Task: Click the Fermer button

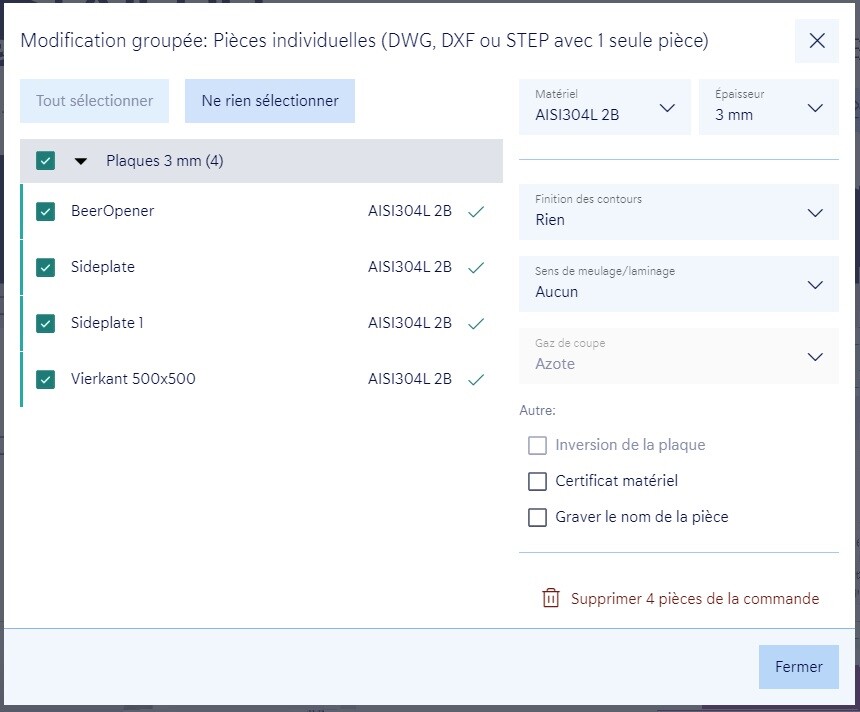Action: [798, 666]
